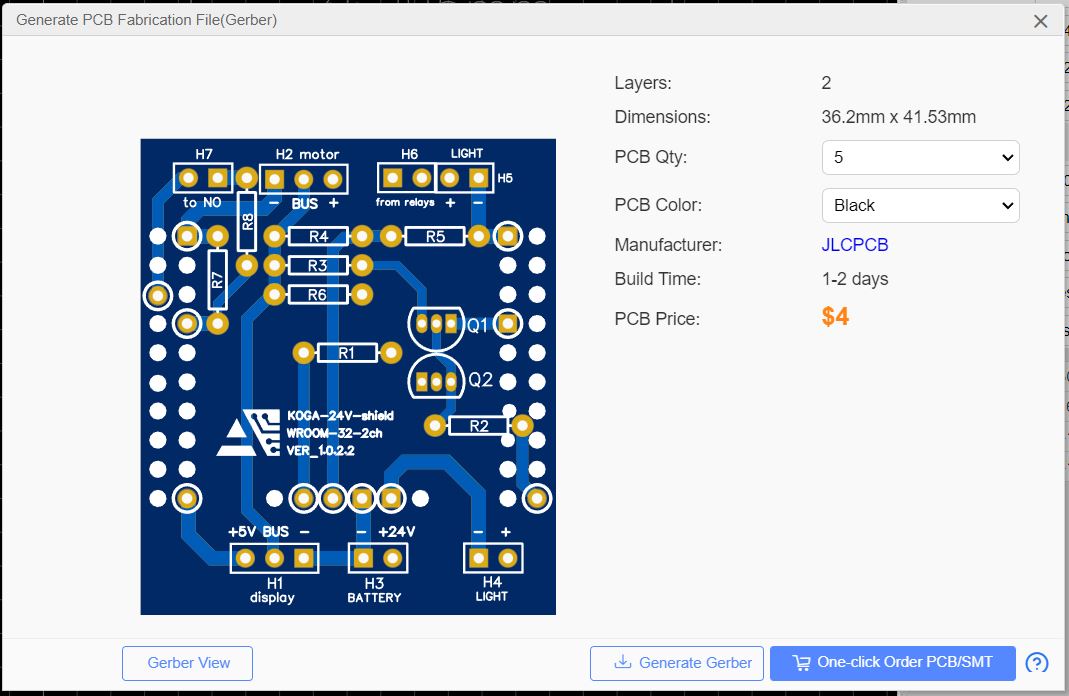The width and height of the screenshot is (1069, 696).
Task: Click the Q2 transistor footprint in preview
Action: tap(437, 380)
